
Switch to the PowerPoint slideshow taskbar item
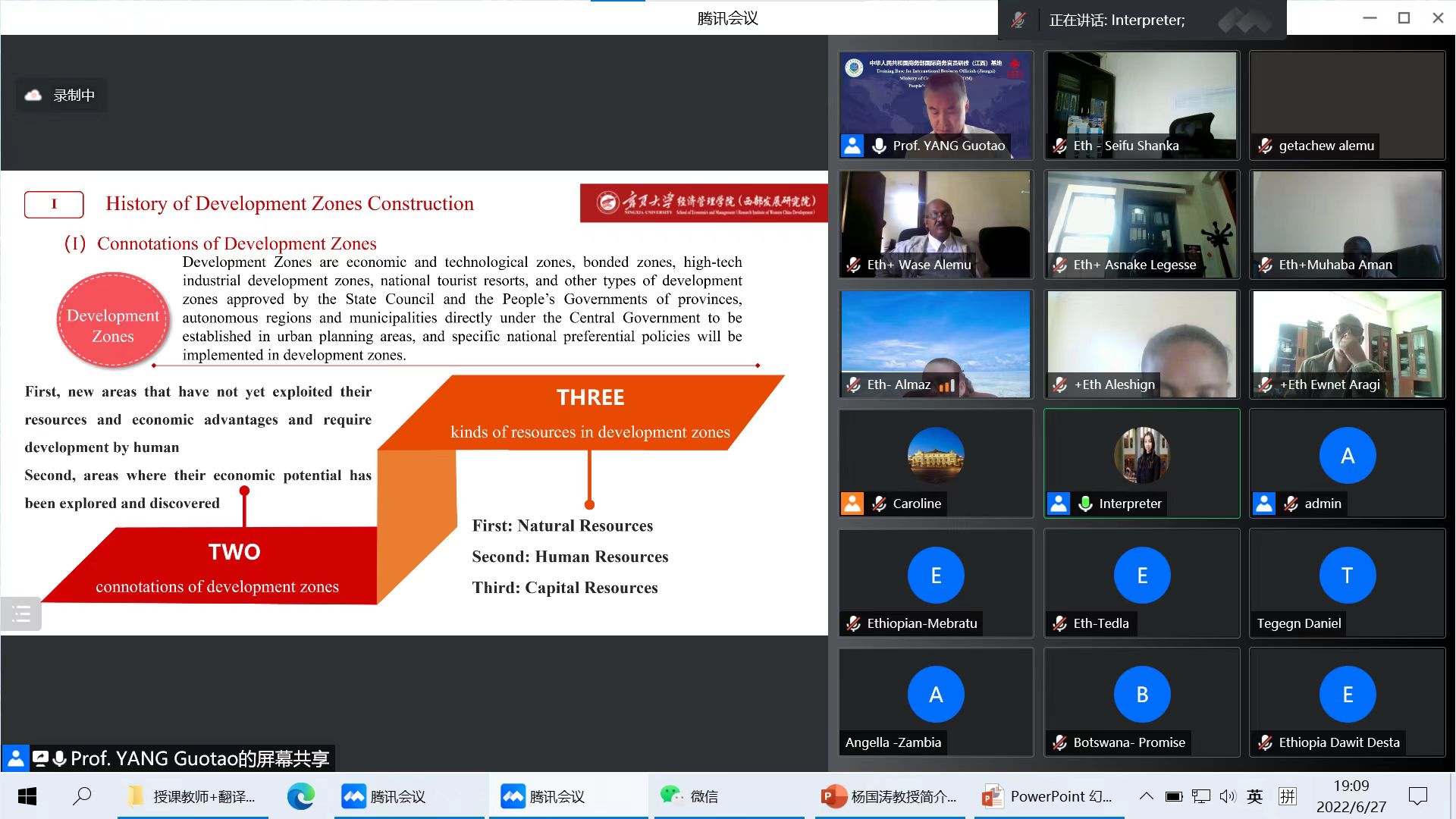coord(1046,796)
